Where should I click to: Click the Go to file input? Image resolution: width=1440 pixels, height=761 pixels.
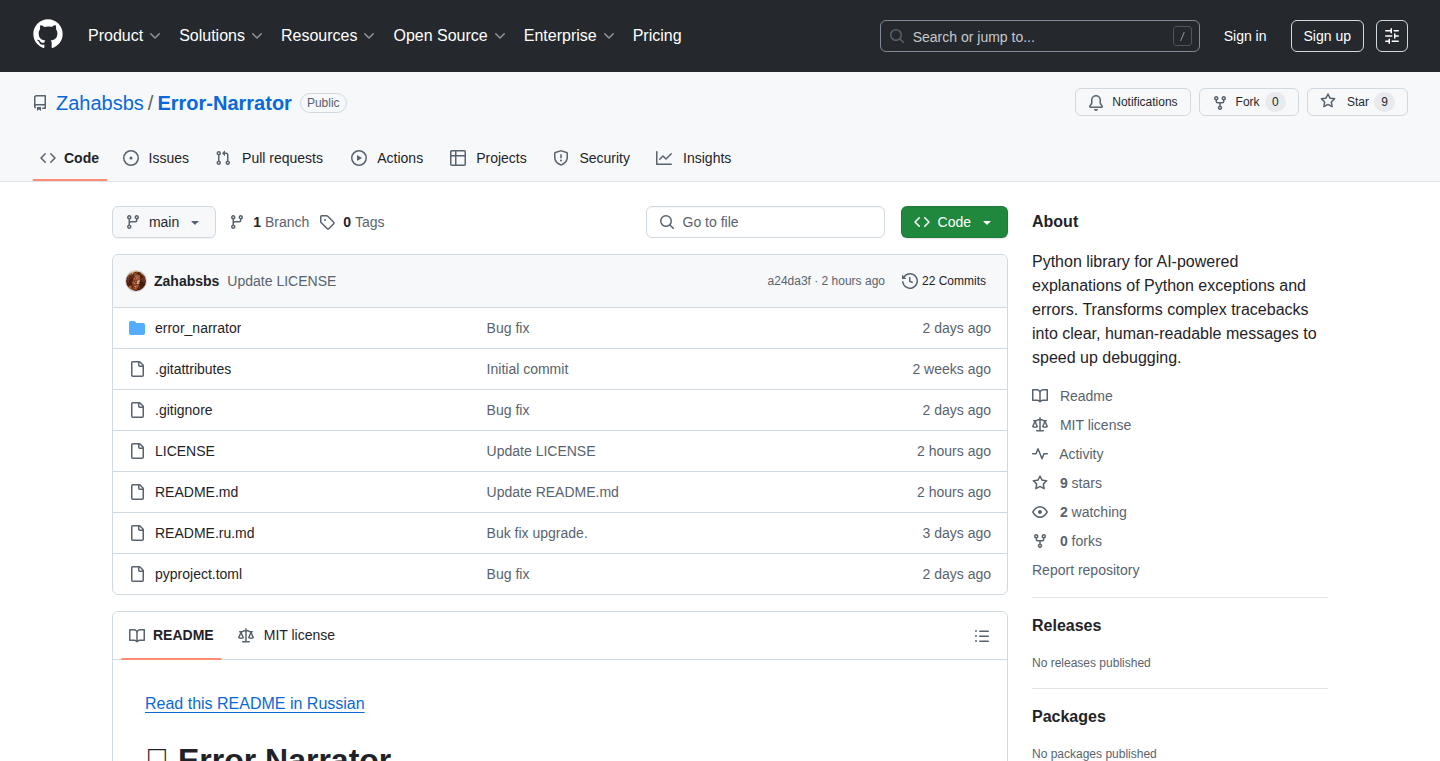point(765,222)
